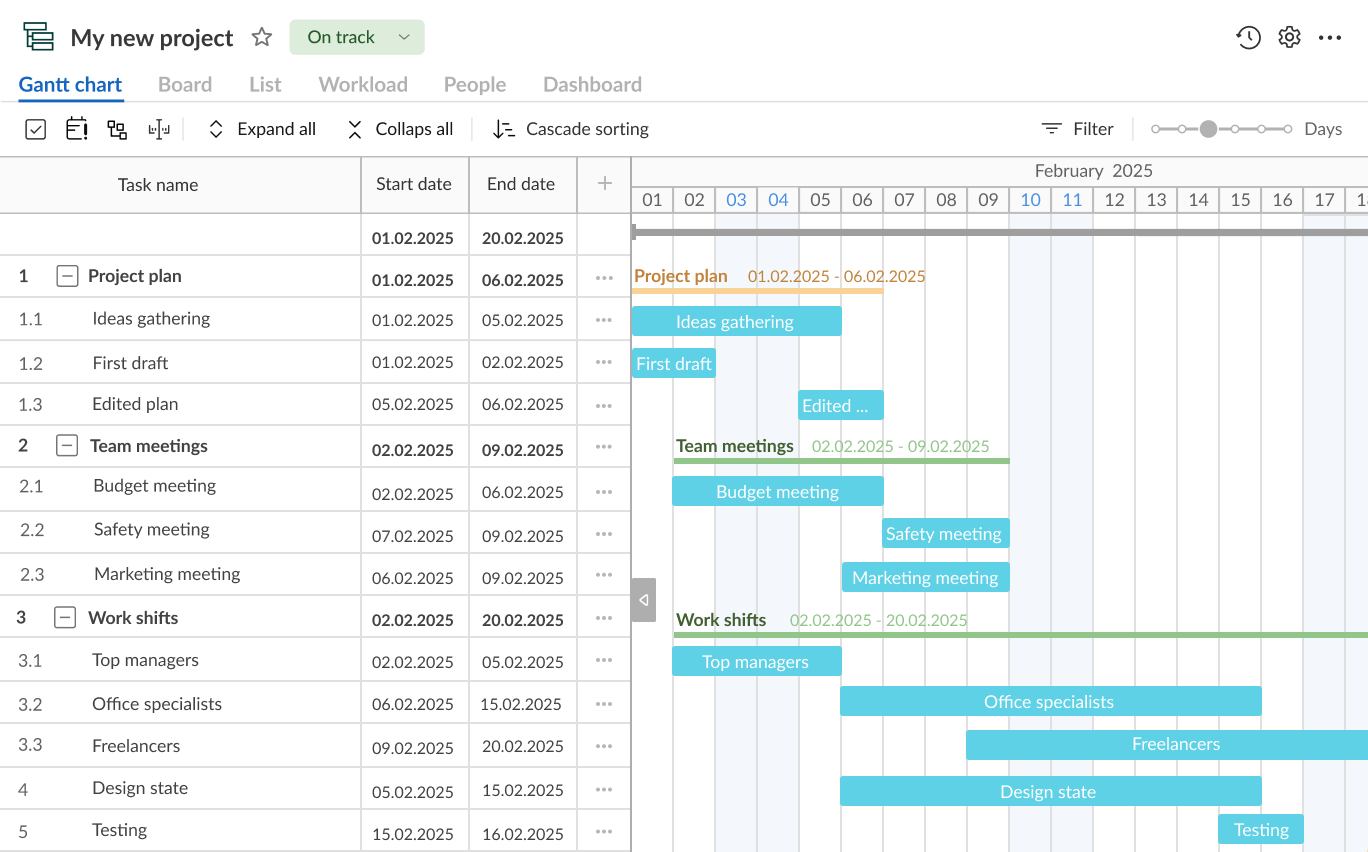1368x852 pixels.
Task: Click the Office specialists bar in the Gantt chart
Action: (1050, 702)
